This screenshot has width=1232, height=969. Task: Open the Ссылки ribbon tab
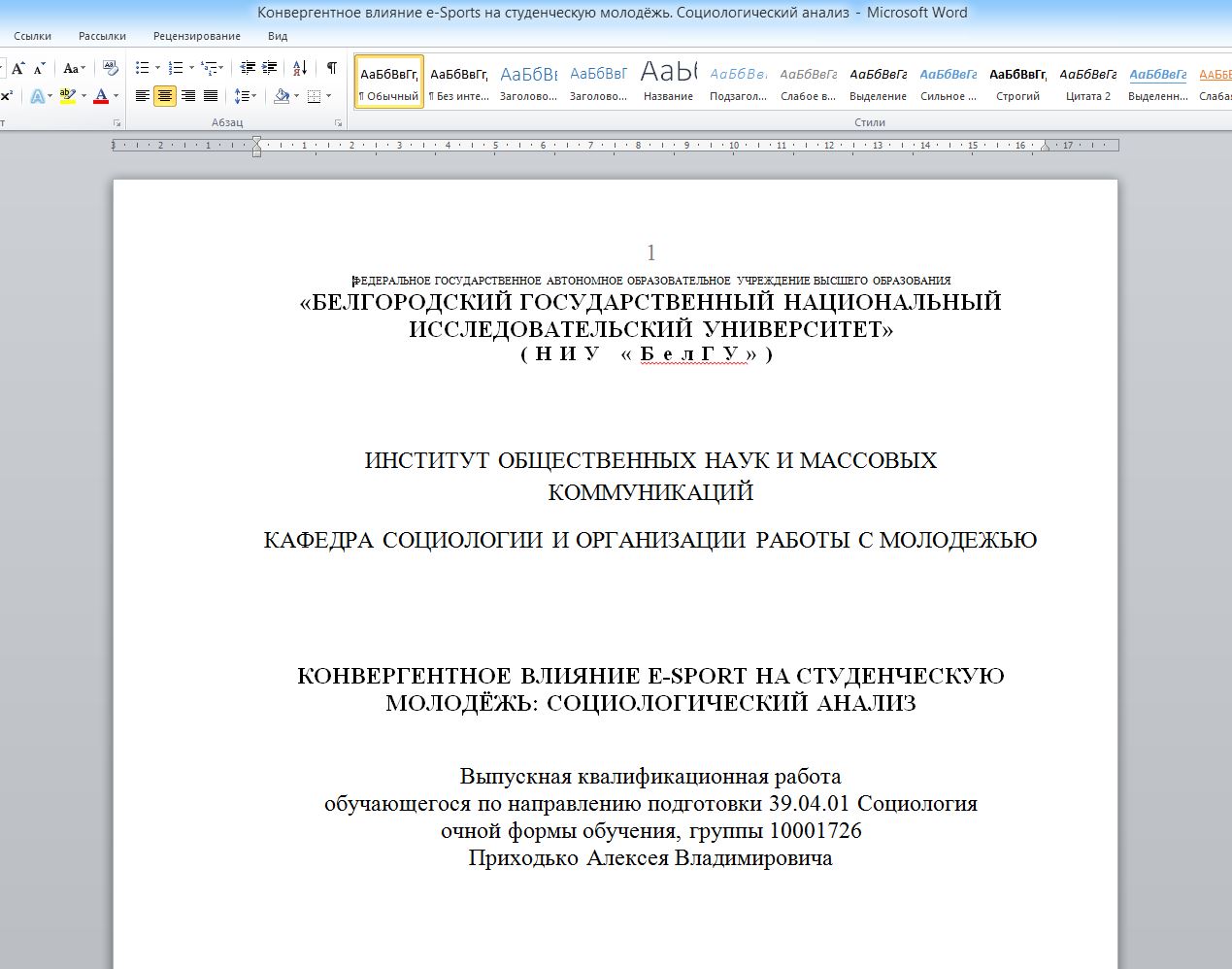33,36
